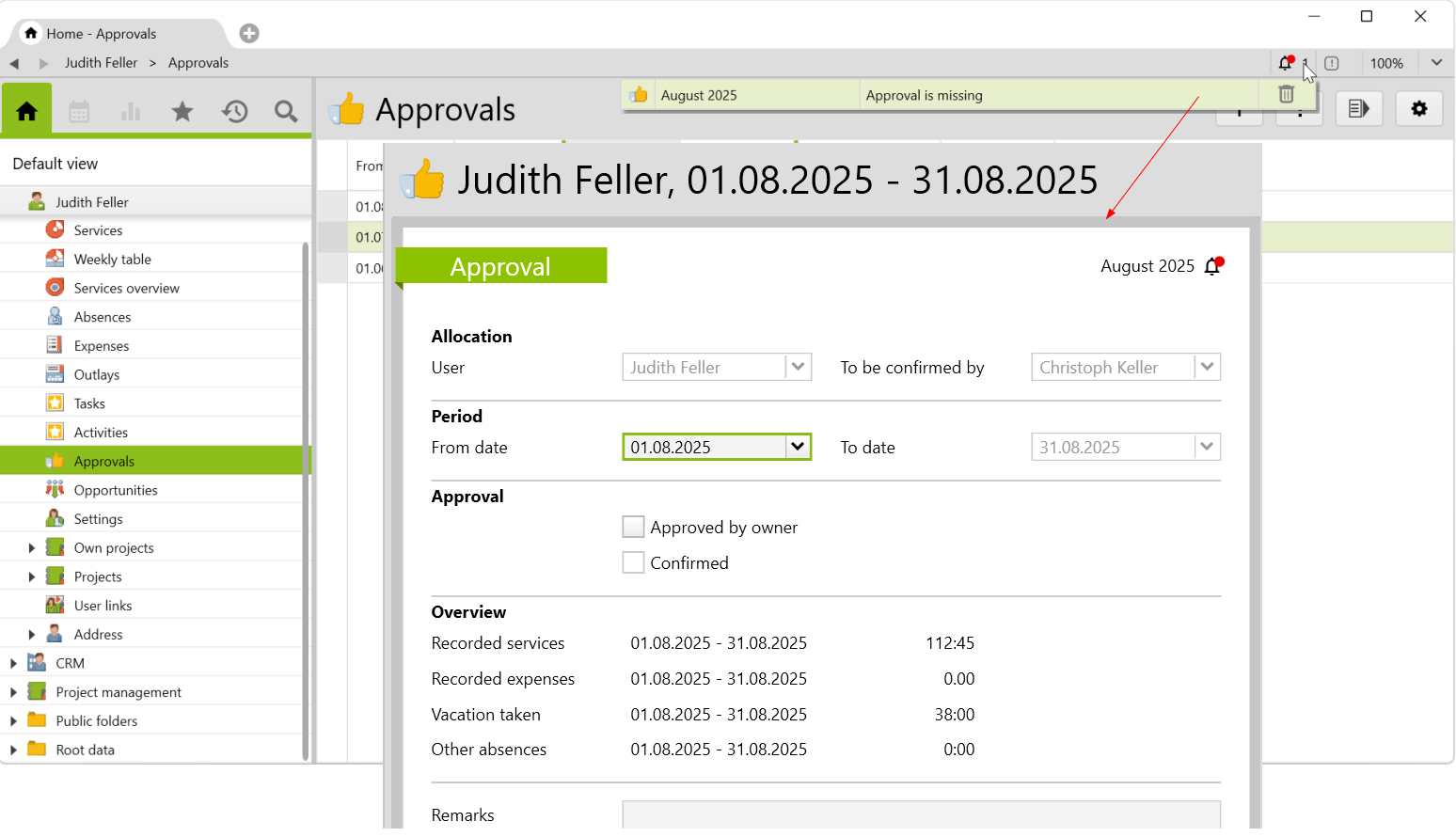Open favorites with the star icon

coord(182,112)
